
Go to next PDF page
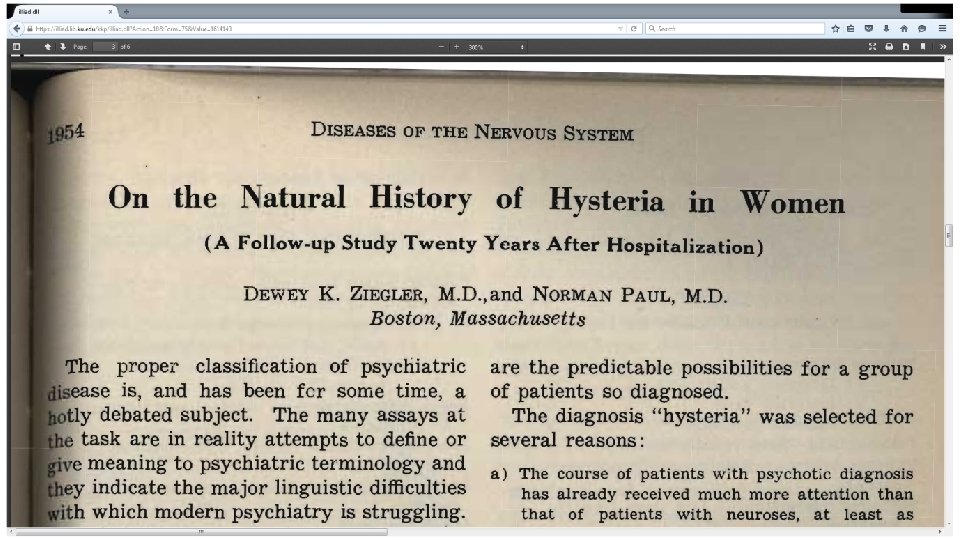[62, 47]
